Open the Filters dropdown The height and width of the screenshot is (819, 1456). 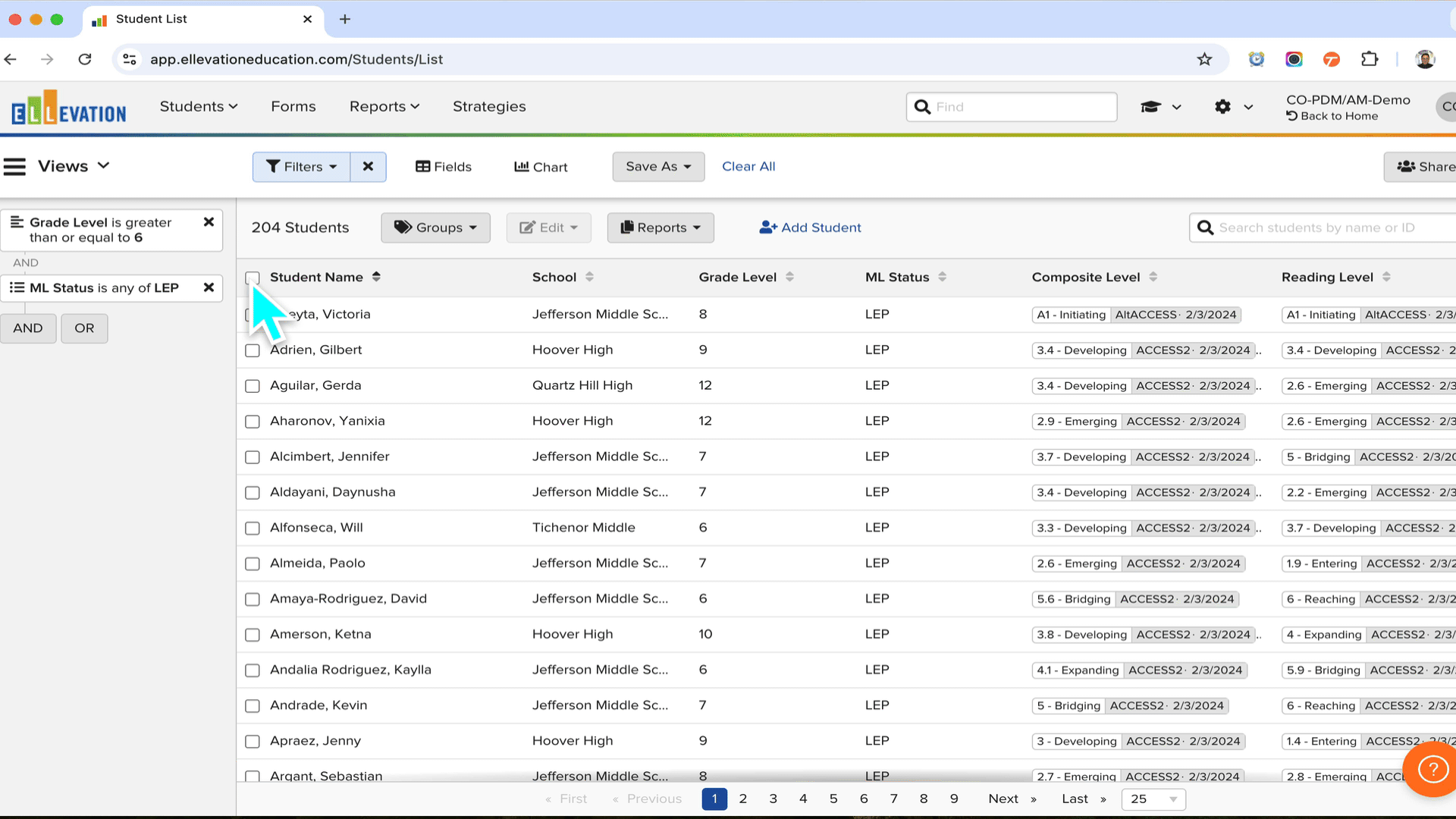(302, 167)
